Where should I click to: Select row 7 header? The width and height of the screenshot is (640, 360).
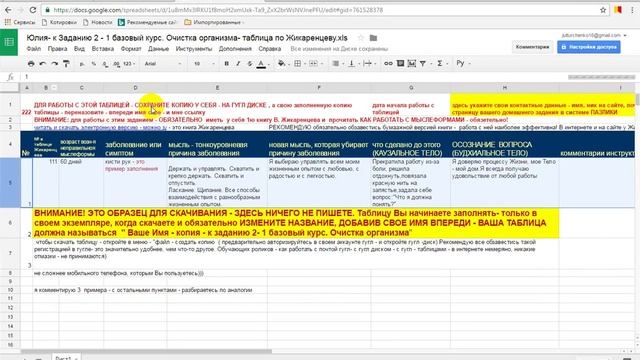point(10,253)
